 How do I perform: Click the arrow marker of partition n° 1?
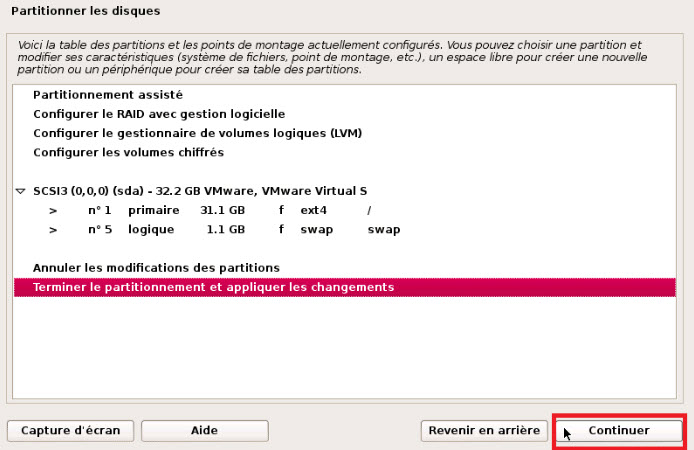(x=53, y=211)
